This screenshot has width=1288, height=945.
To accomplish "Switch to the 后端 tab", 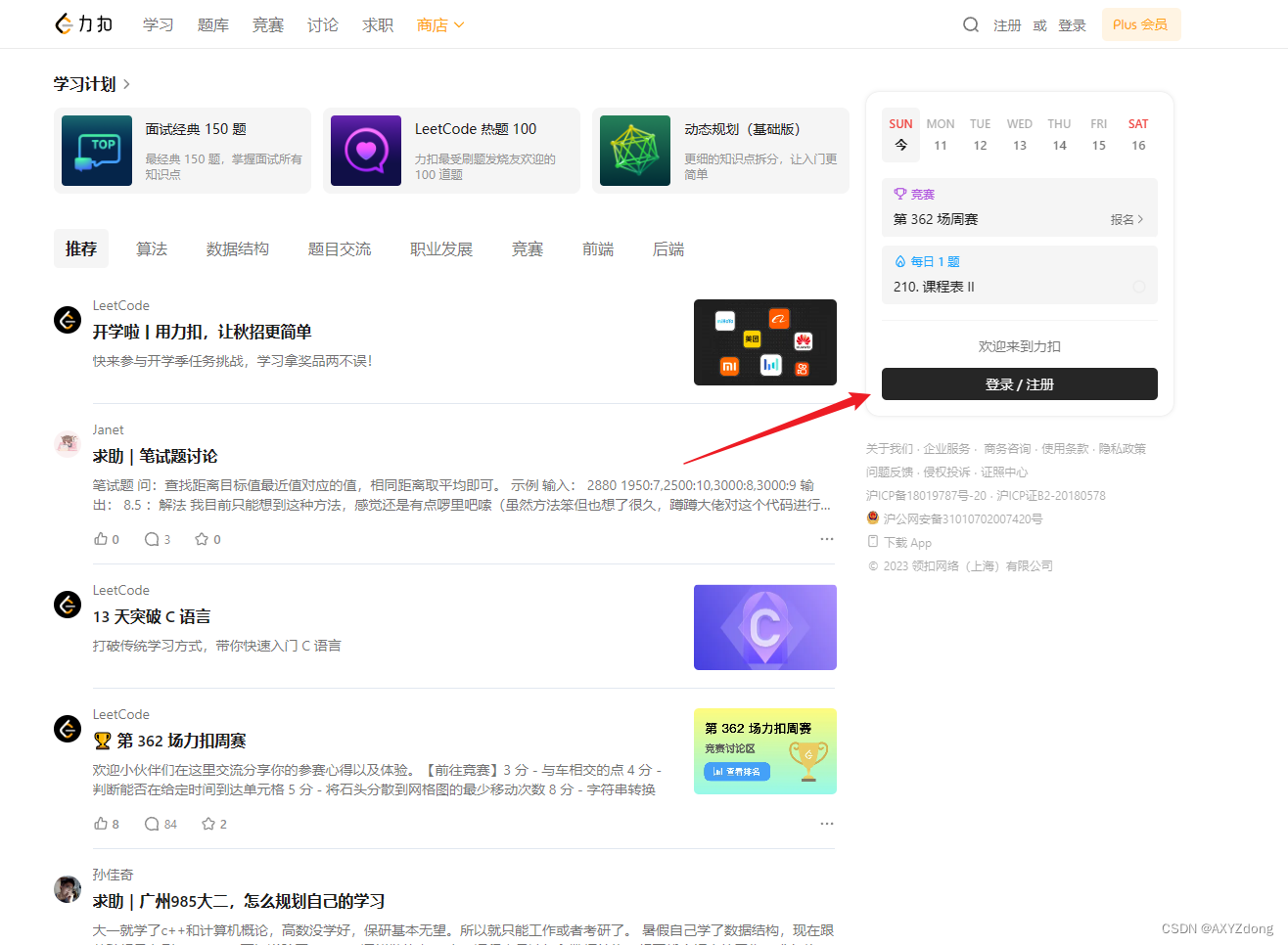I will (x=668, y=248).
